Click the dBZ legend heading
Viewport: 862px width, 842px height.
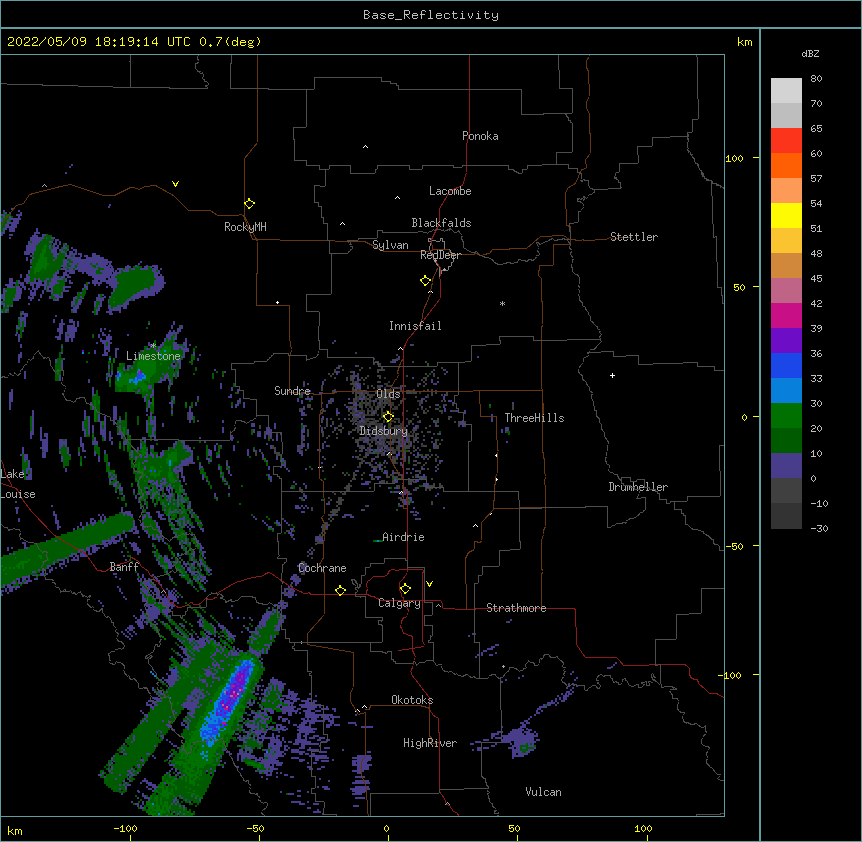[x=810, y=53]
